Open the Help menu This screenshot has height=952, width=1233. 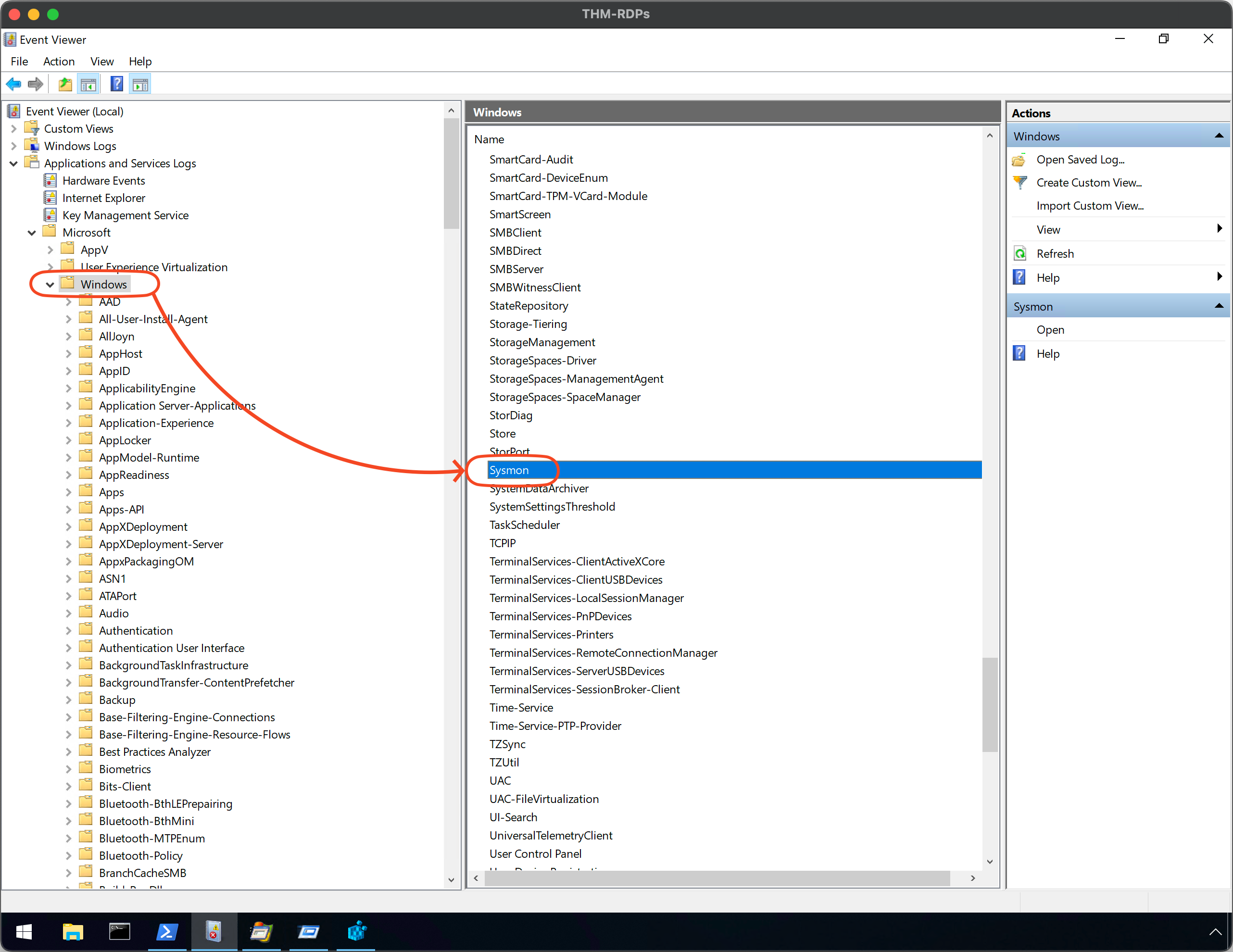pyautogui.click(x=140, y=62)
